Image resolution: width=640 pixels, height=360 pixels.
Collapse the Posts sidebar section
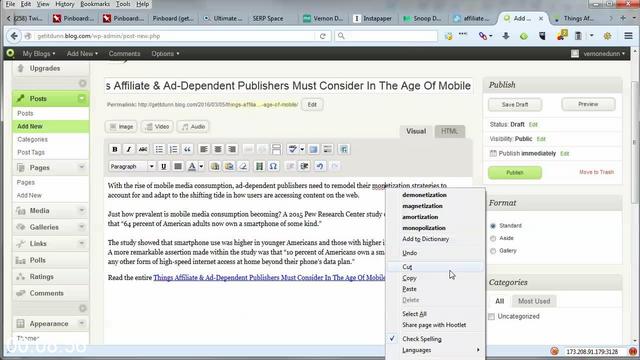[x=82, y=98]
